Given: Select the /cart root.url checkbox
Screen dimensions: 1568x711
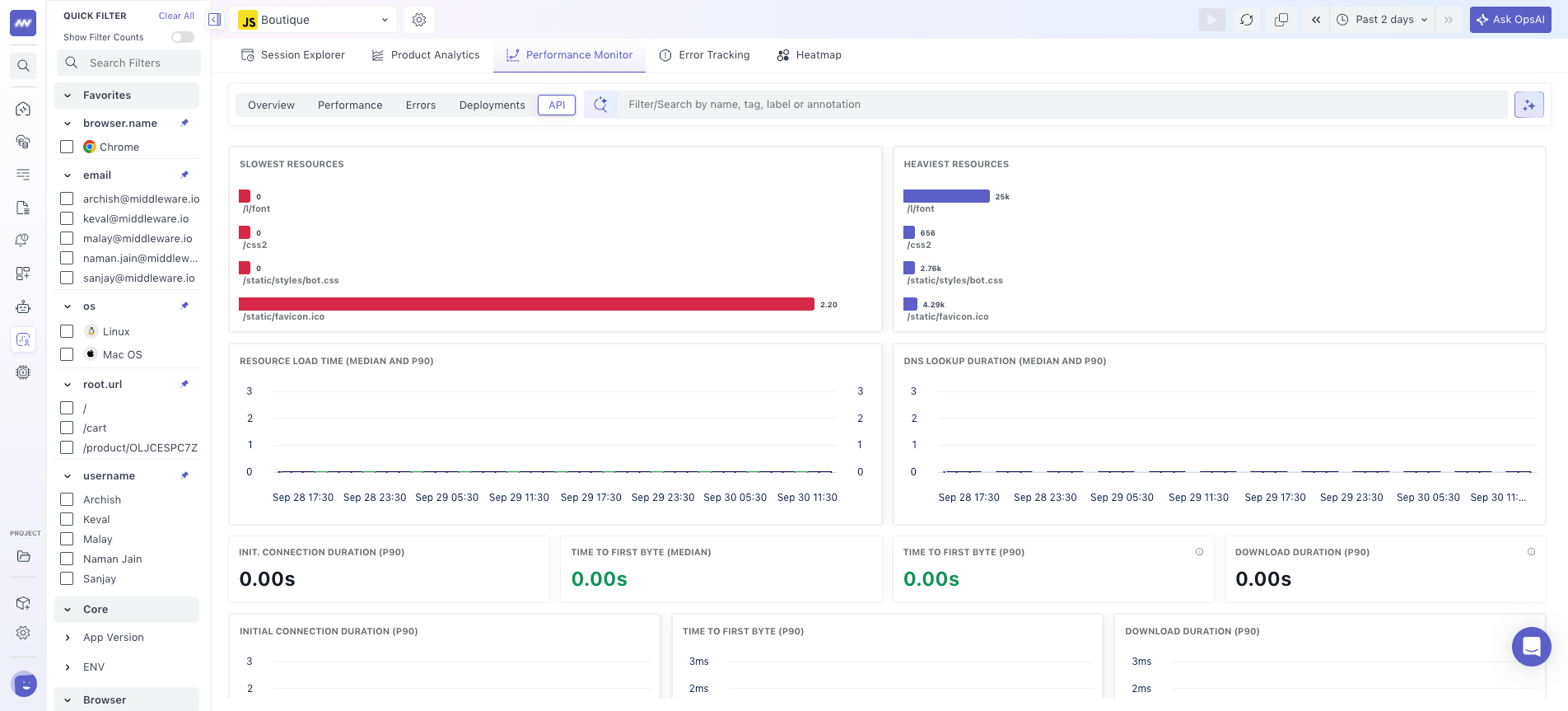Looking at the screenshot, I should 67,428.
